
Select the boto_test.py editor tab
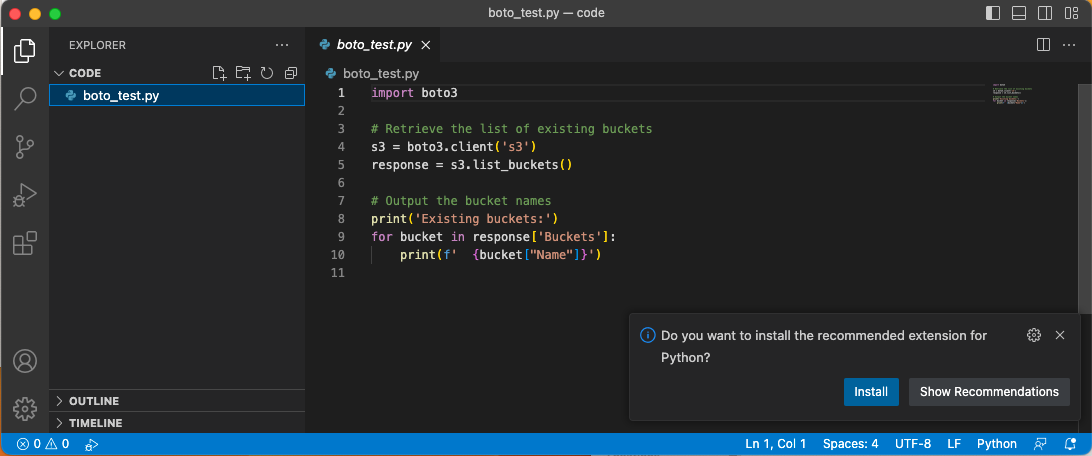[x=374, y=45]
